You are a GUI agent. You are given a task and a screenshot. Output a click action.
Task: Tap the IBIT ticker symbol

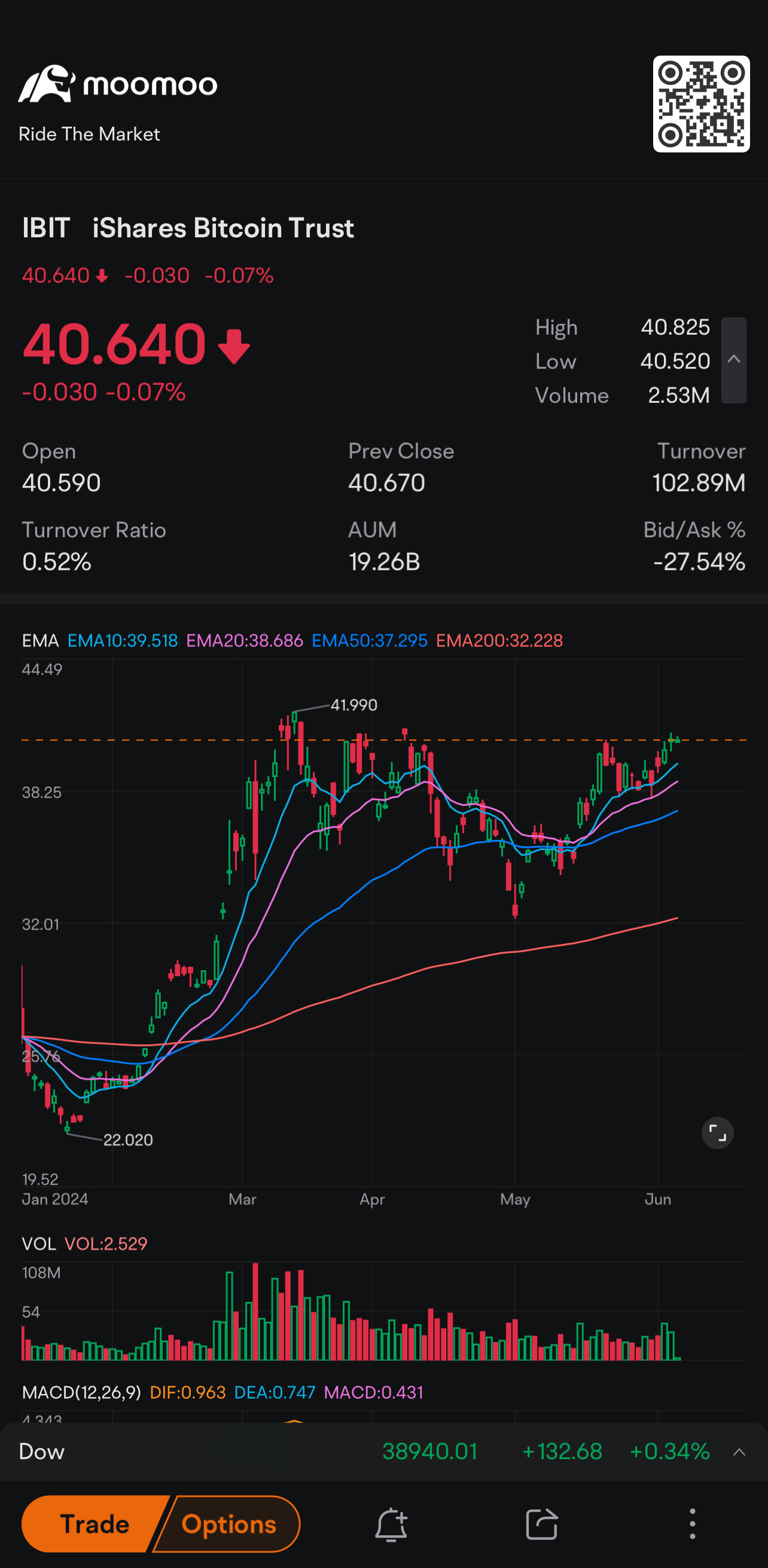tap(46, 228)
